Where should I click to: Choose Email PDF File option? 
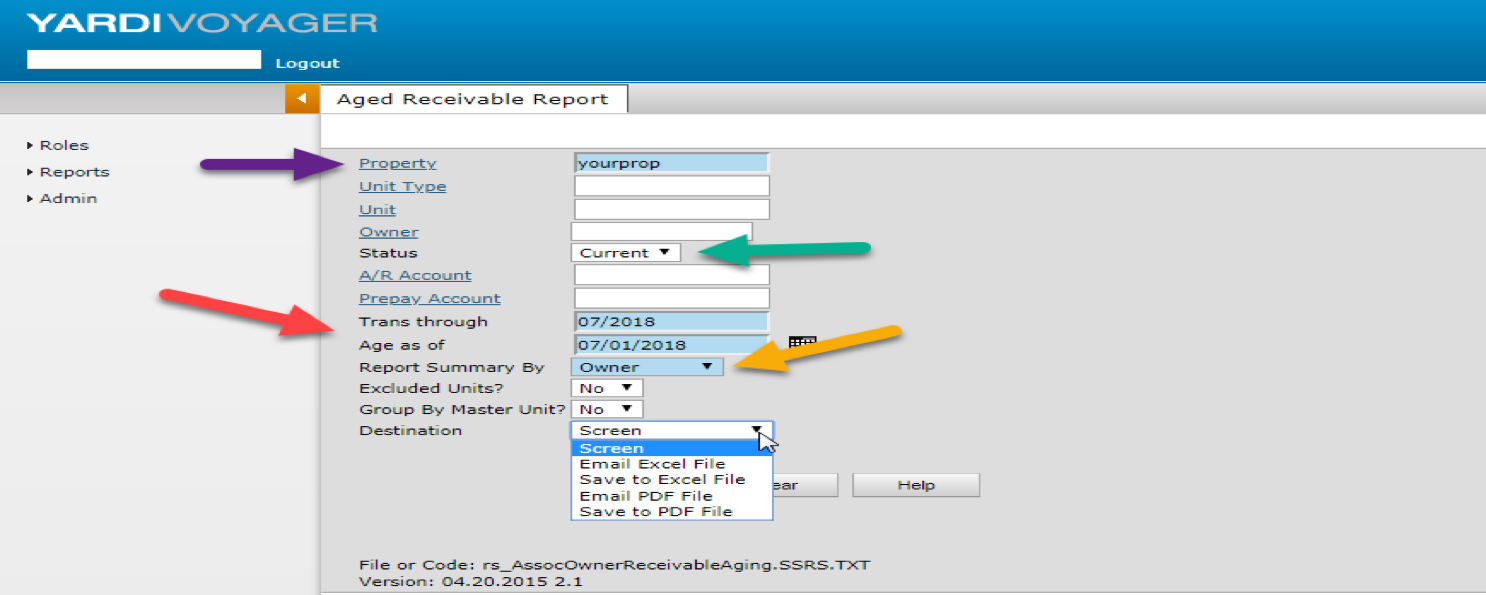(645, 496)
